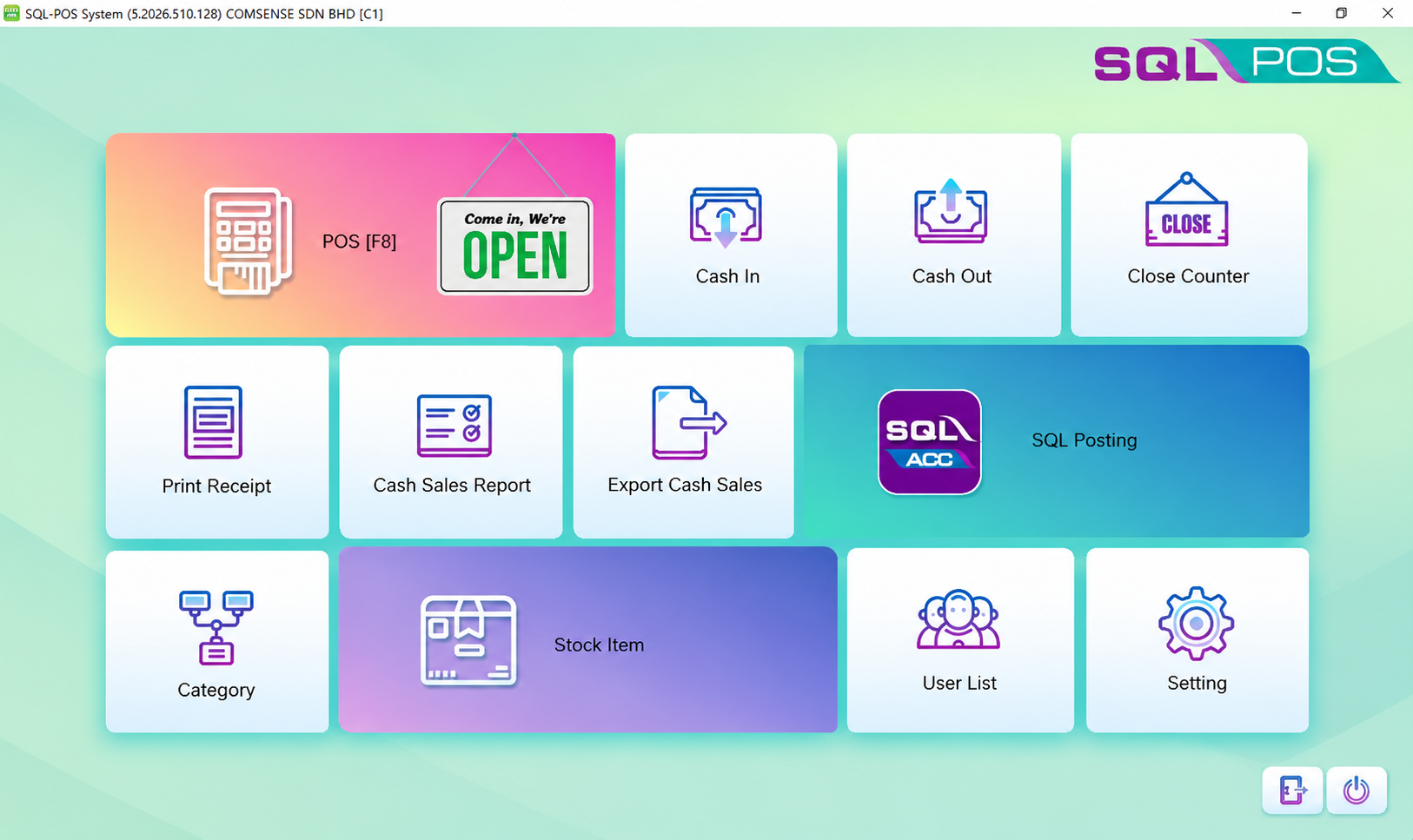Click the Export Cash Sales file icon

pos(689,422)
